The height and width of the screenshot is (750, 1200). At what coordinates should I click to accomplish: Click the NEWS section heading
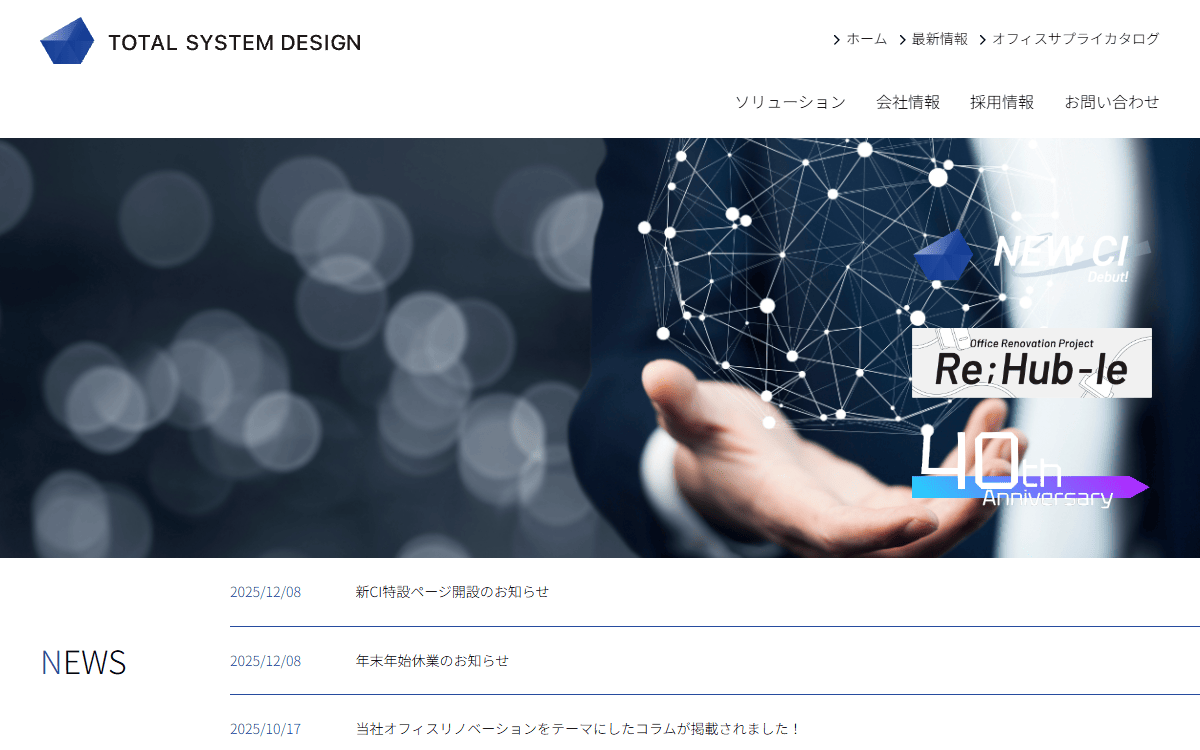click(x=83, y=662)
